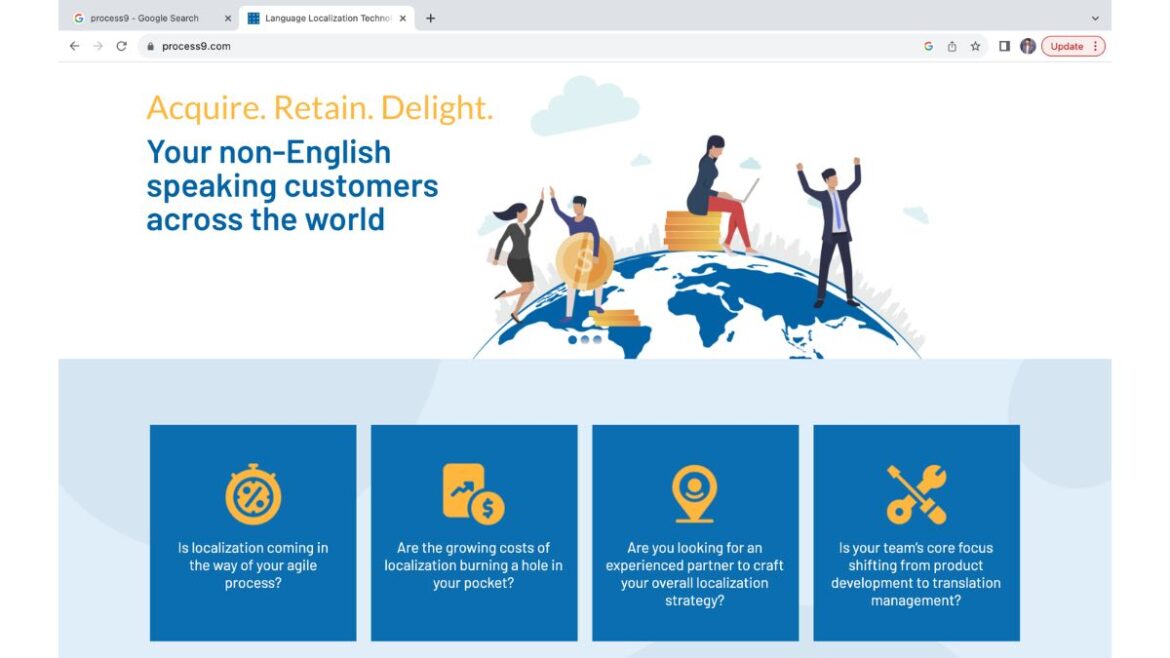The height and width of the screenshot is (658, 1170).
Task: Toggle the side panel icon near the avatar
Action: click(1003, 46)
